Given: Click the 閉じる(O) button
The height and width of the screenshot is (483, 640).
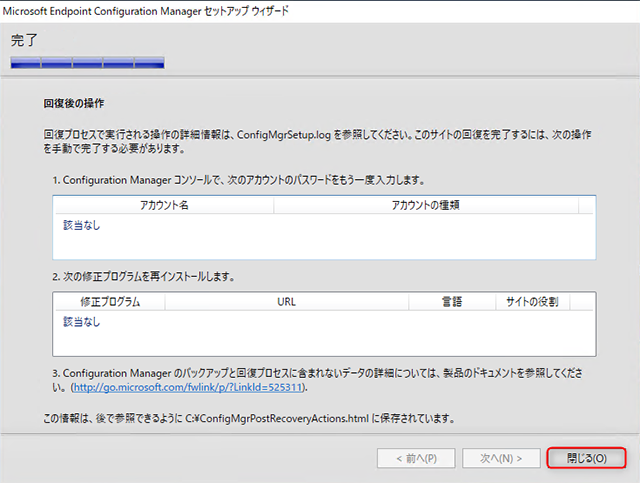Looking at the screenshot, I should point(586,459).
